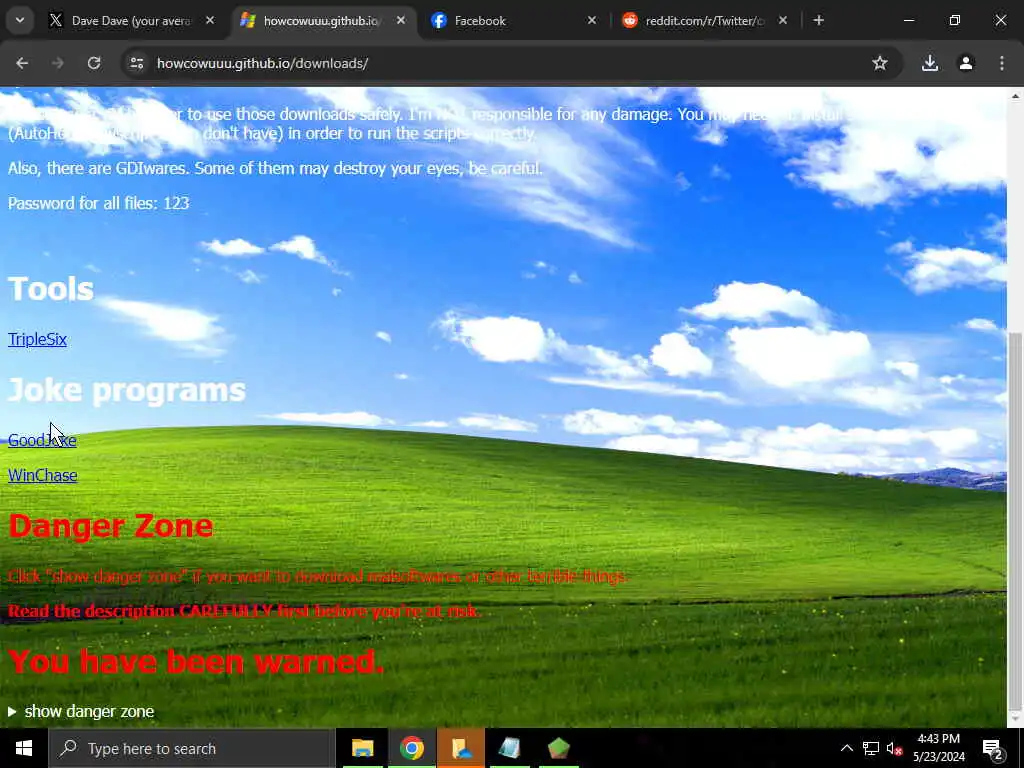Open the notification center icon

[993, 749]
